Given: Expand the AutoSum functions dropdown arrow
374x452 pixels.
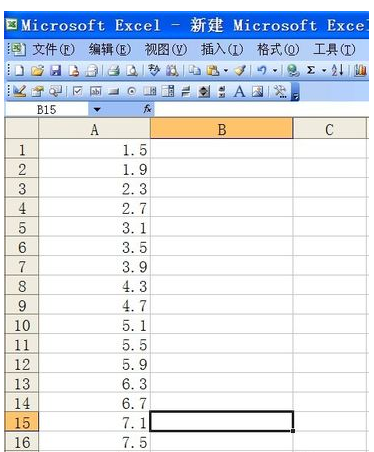Looking at the screenshot, I should point(324,70).
